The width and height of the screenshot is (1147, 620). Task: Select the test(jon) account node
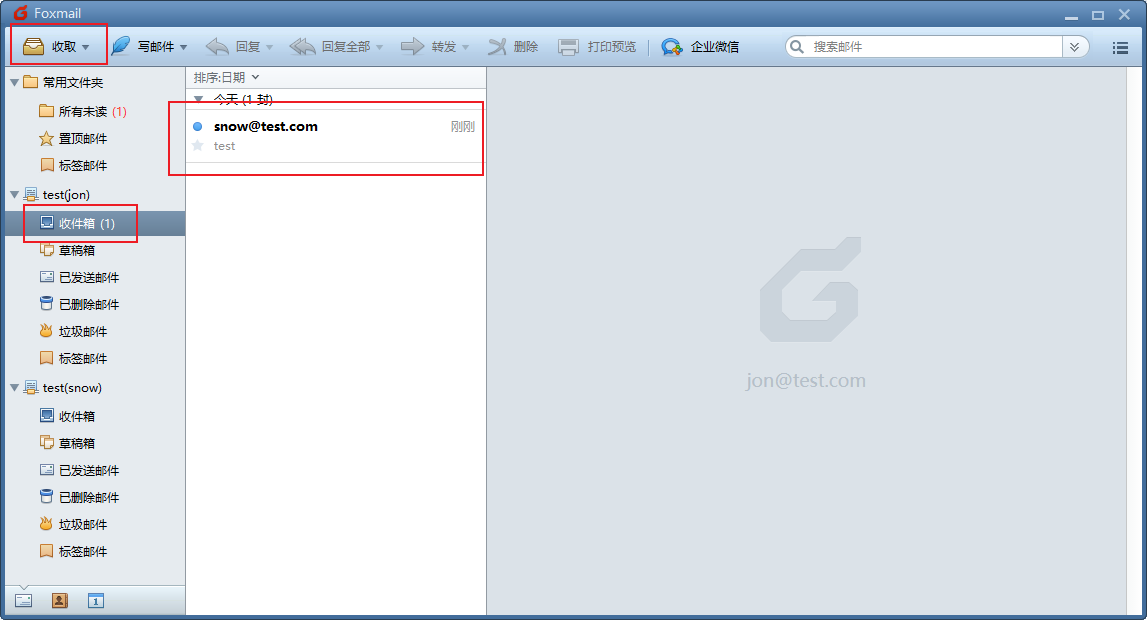click(57, 194)
